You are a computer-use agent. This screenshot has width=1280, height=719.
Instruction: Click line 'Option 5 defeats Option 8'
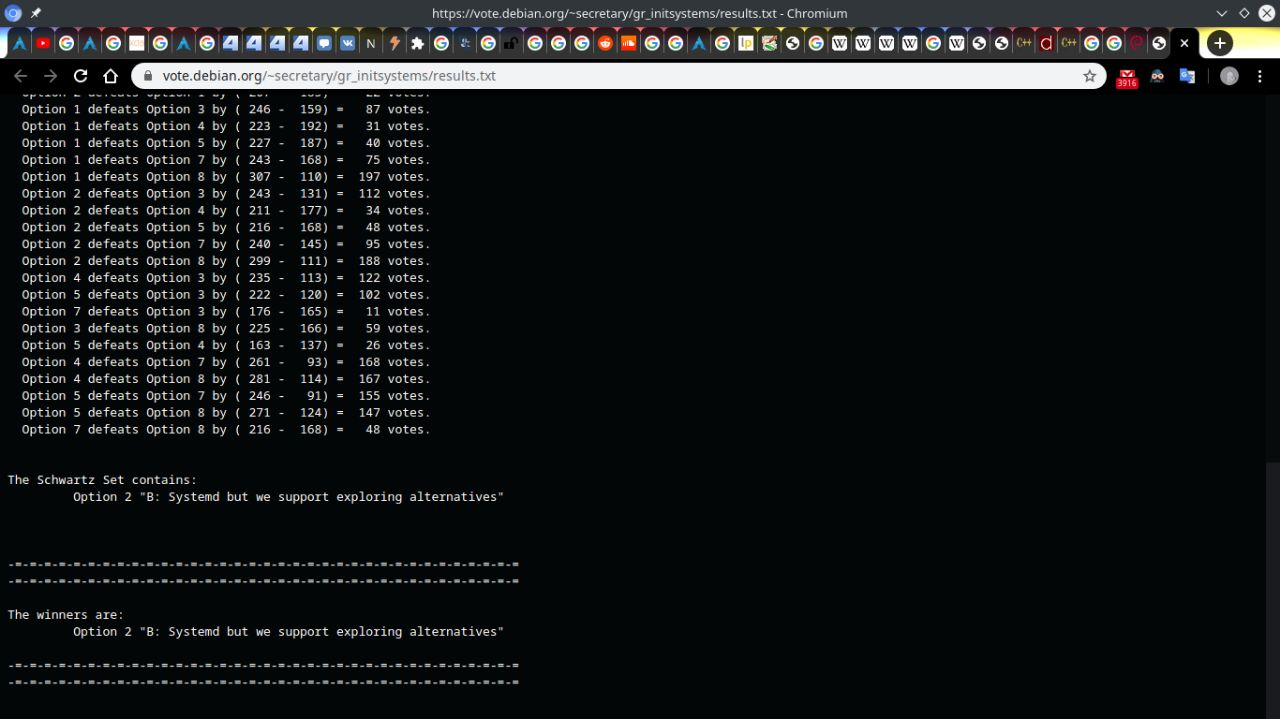coord(226,412)
